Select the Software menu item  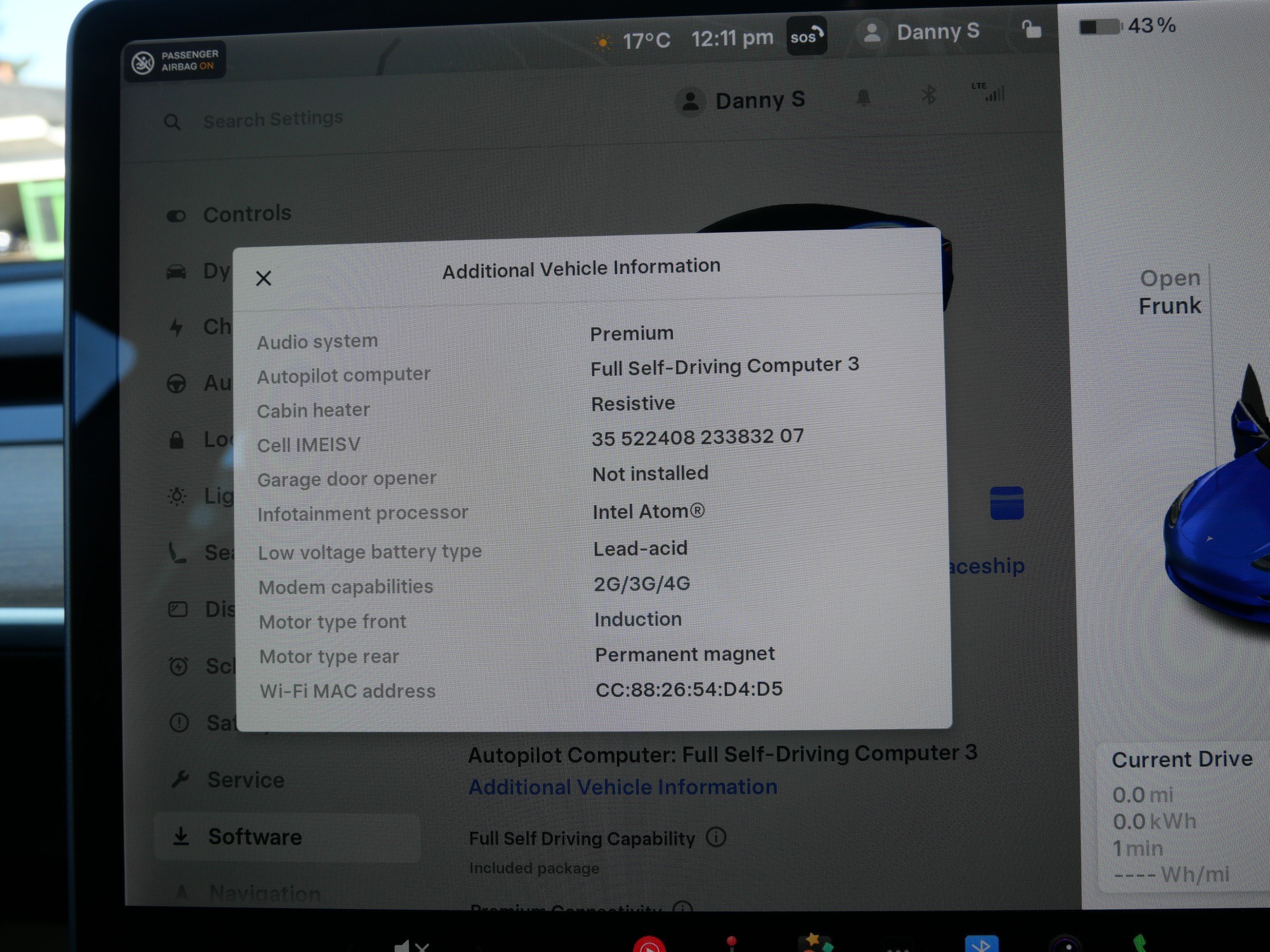click(254, 836)
